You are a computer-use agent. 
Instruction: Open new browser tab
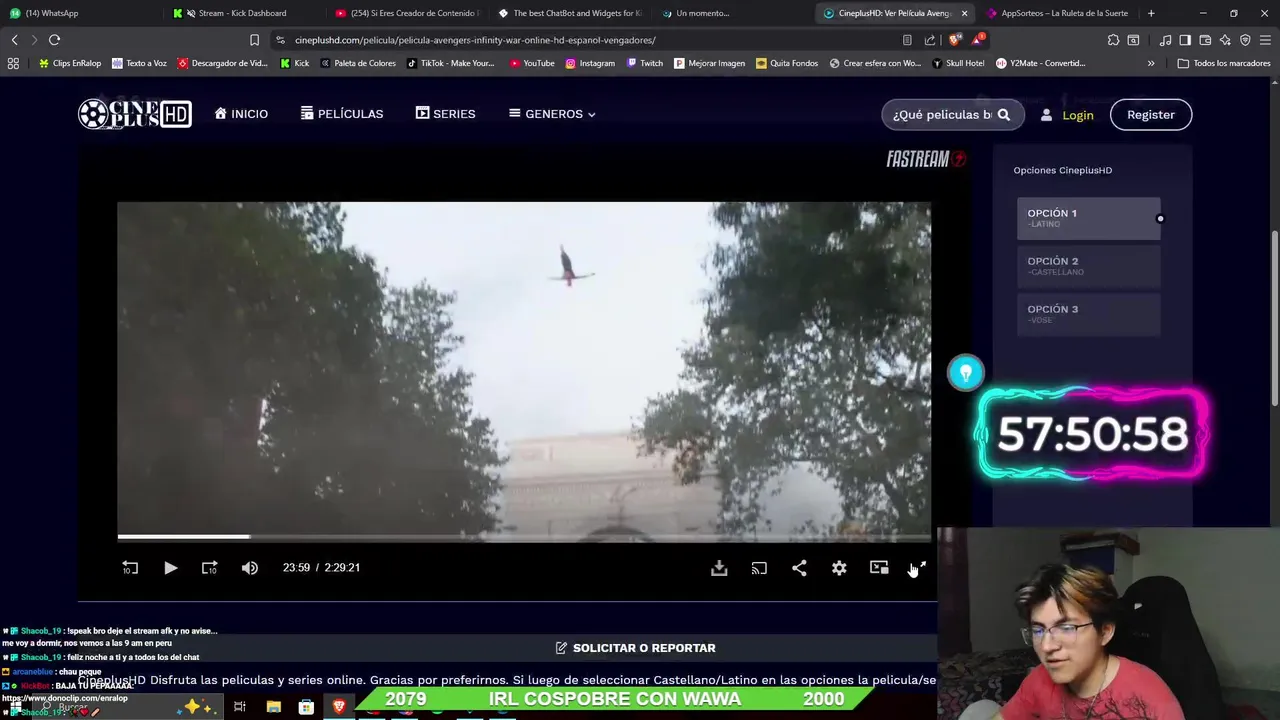point(1151,13)
